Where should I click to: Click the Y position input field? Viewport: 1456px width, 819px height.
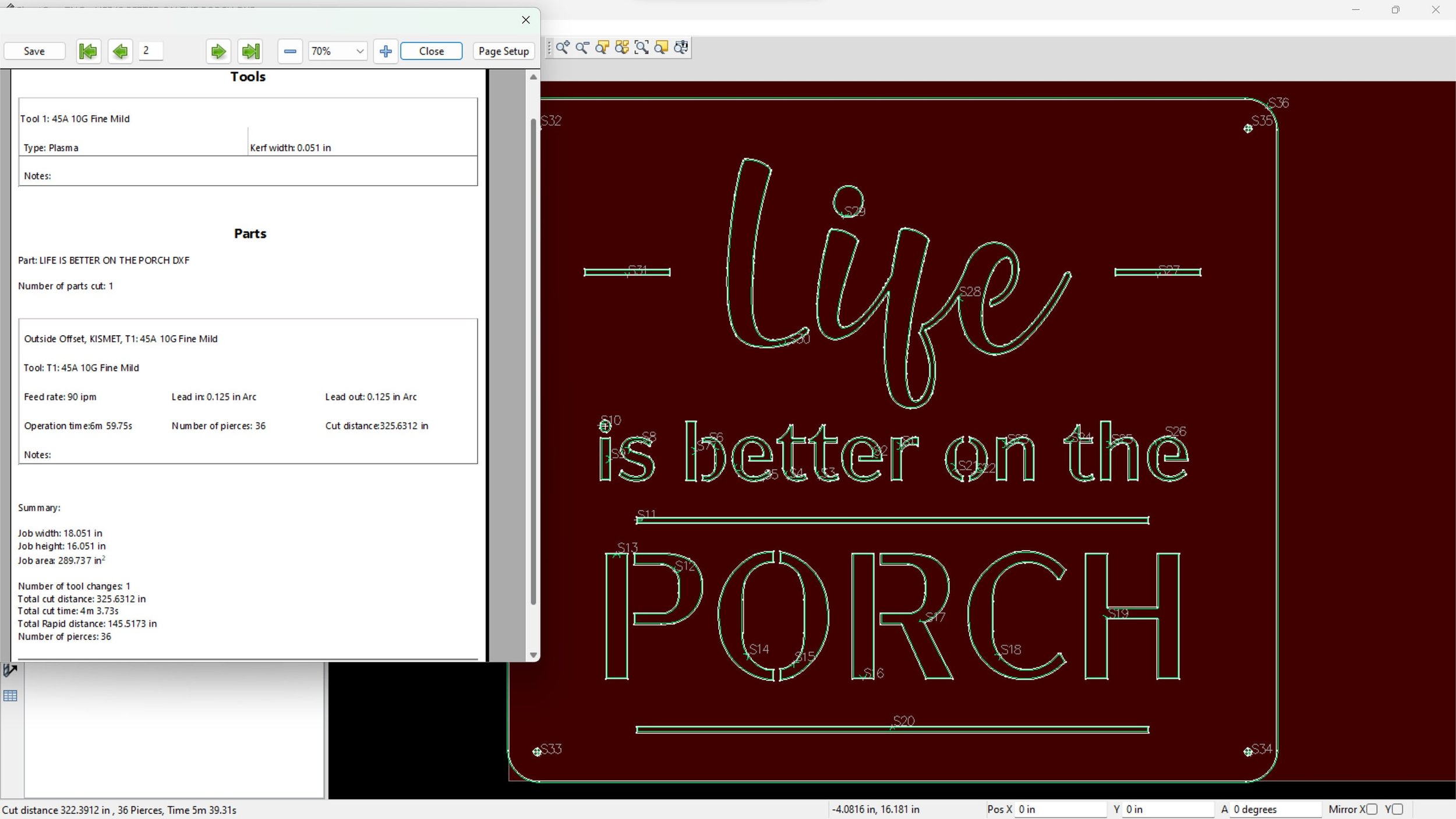(1169, 809)
